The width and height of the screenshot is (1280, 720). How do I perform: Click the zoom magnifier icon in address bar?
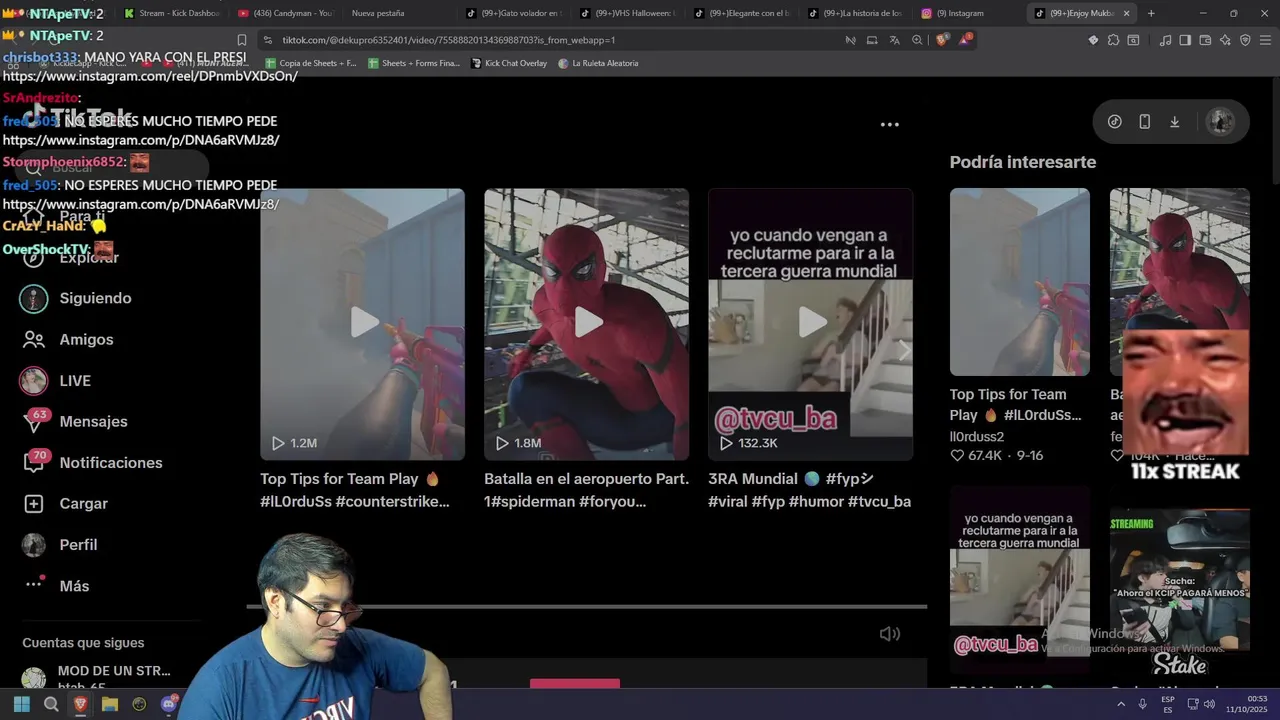coord(917,40)
